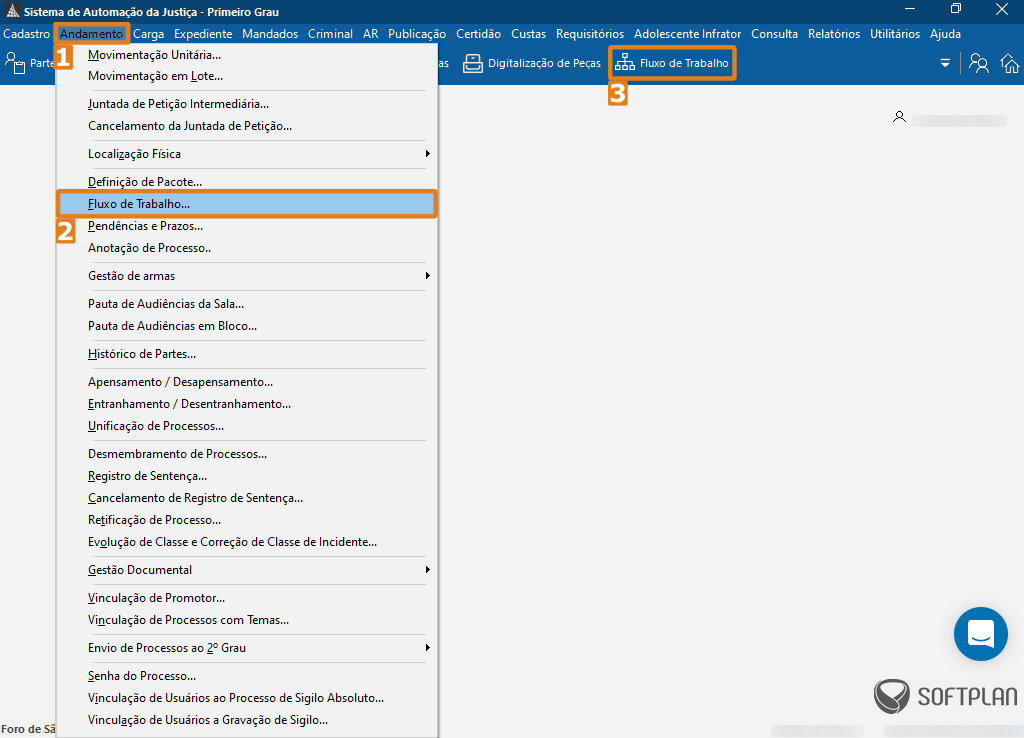
Task: Open the Cadastro menu
Action: [27, 34]
